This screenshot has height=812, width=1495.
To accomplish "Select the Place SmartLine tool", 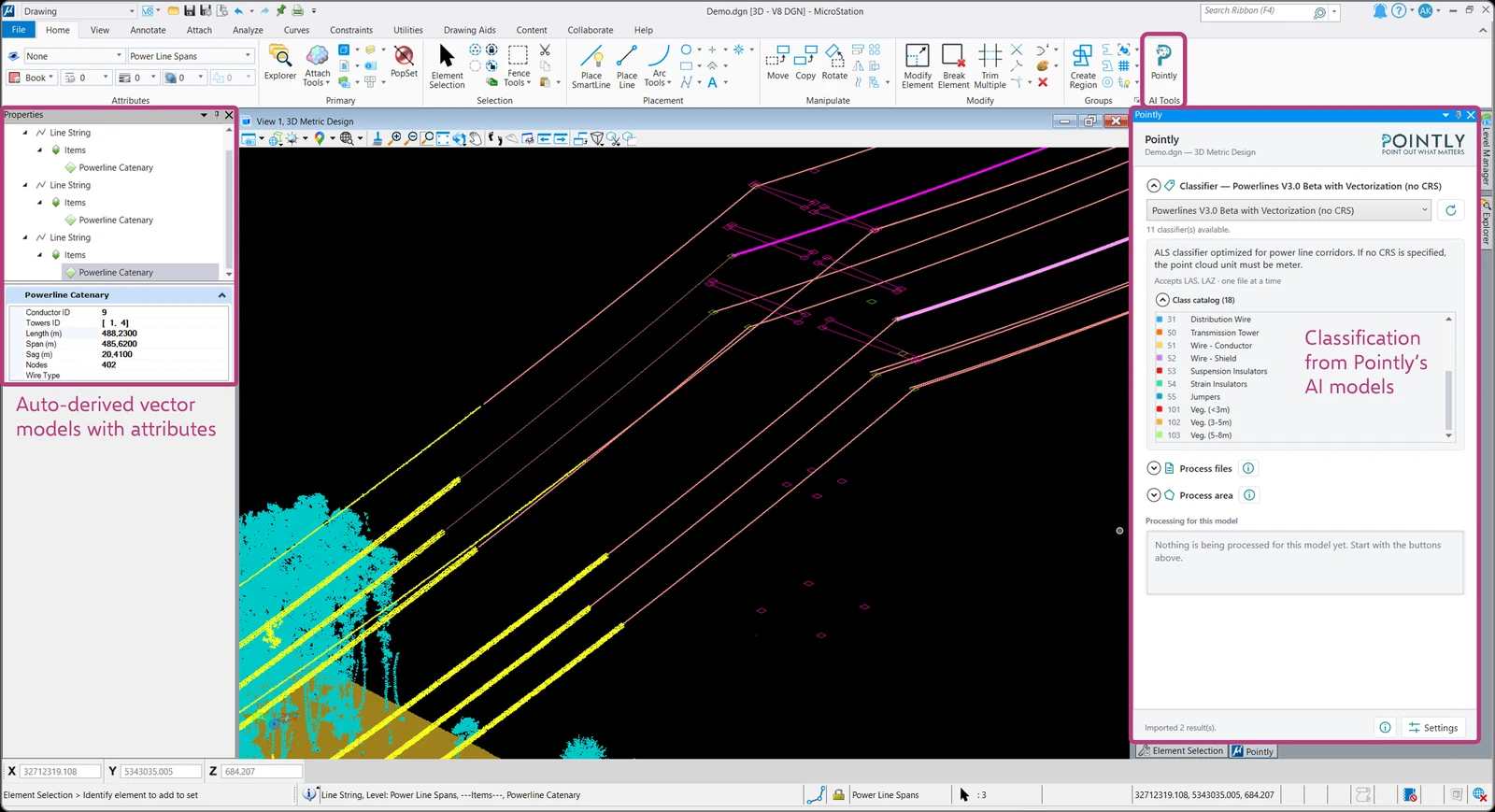I will click(x=591, y=65).
